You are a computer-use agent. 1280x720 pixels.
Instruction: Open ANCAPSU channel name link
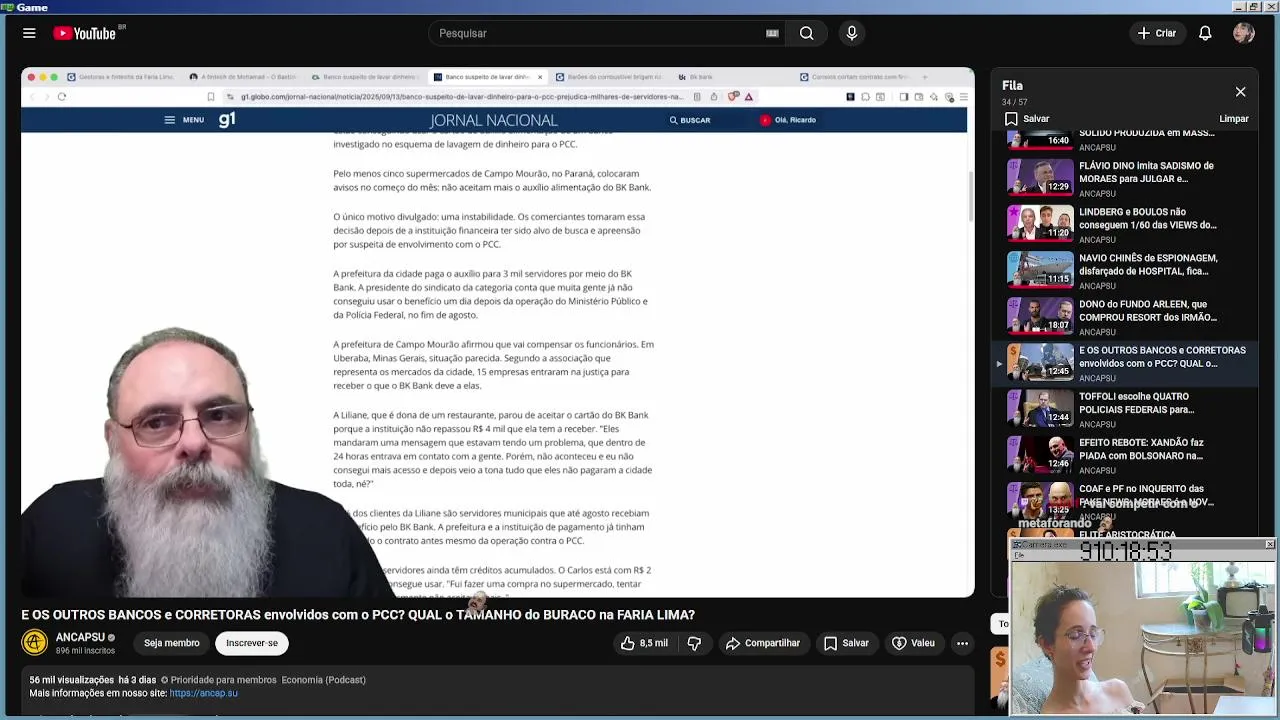80,637
